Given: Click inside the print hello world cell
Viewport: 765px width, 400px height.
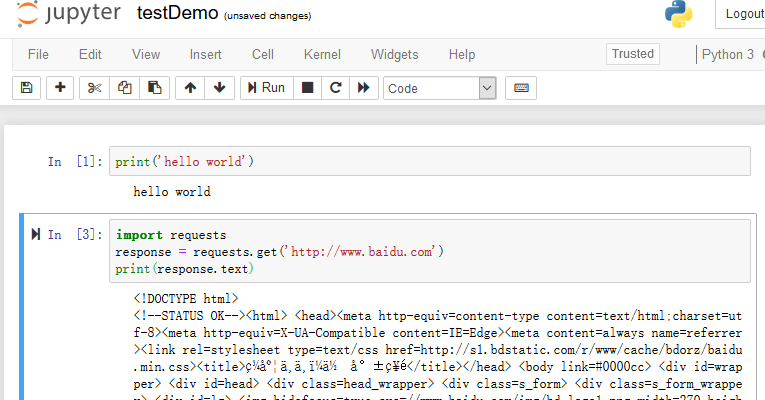Looking at the screenshot, I should pyautogui.click(x=429, y=161).
